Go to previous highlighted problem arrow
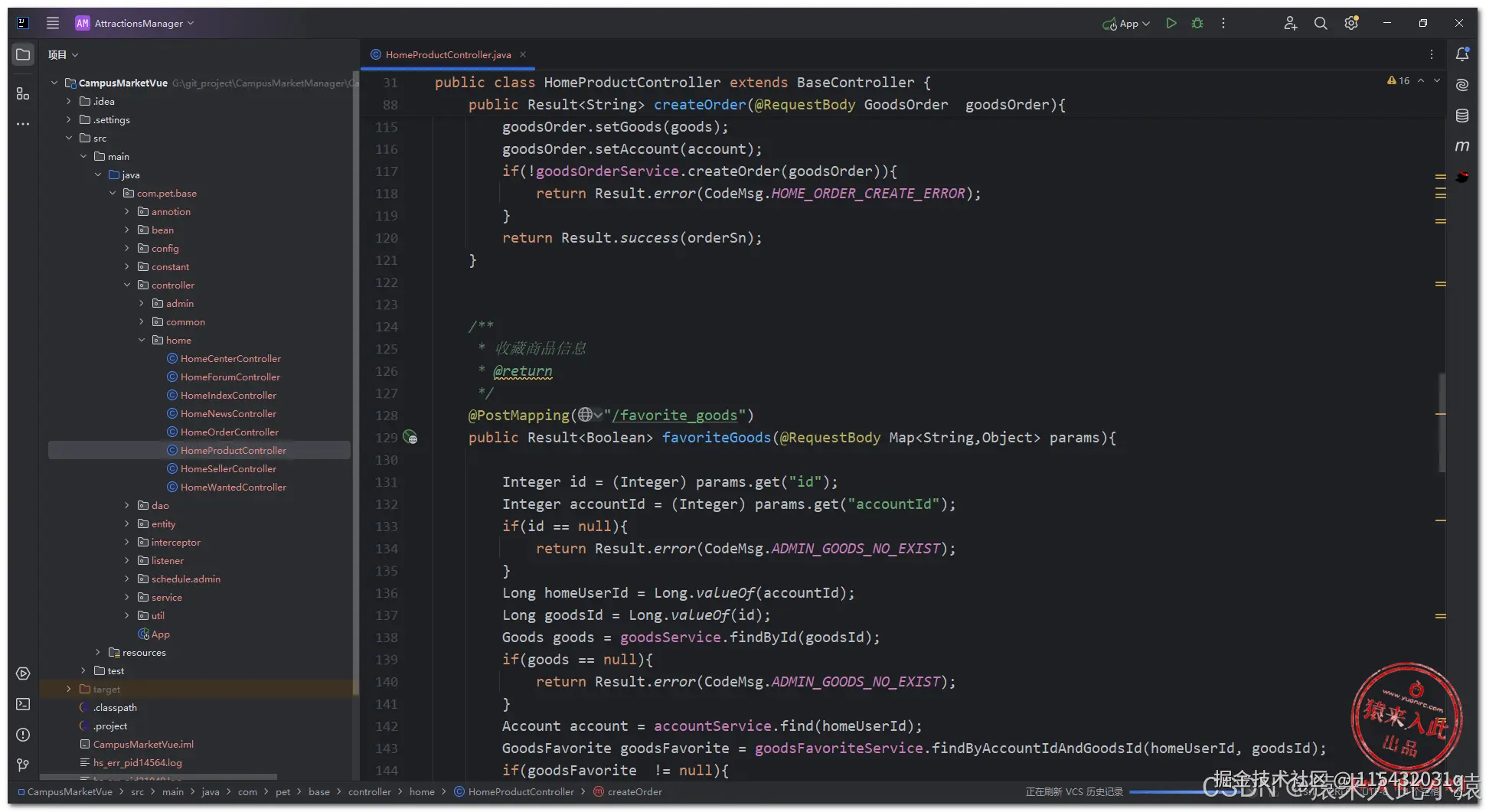Viewport: 1486px width, 812px height. pyautogui.click(x=1421, y=80)
